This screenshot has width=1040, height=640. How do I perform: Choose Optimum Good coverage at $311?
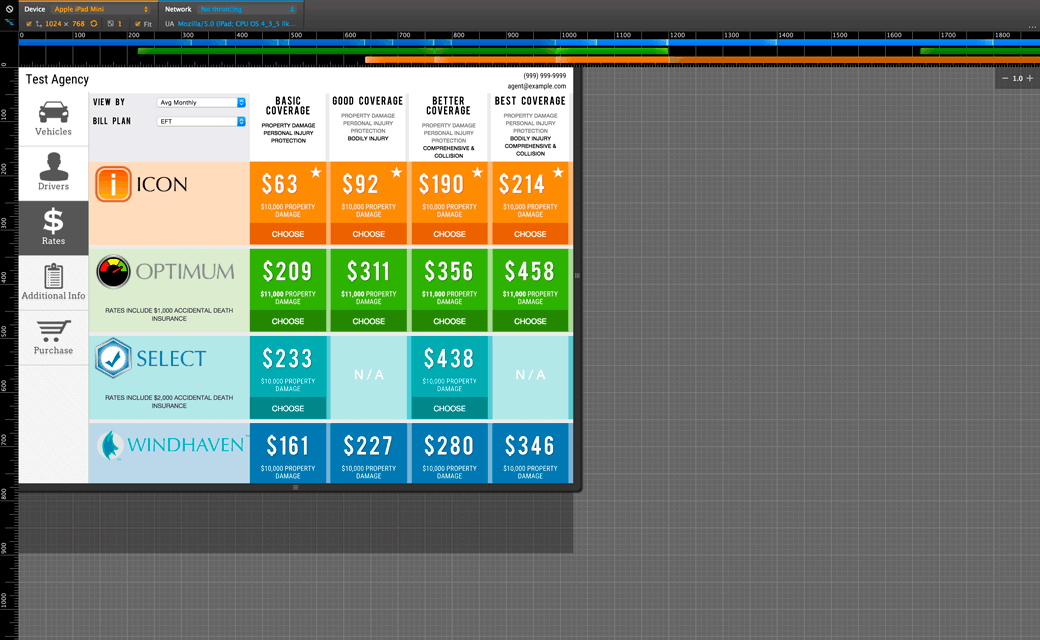(x=369, y=321)
